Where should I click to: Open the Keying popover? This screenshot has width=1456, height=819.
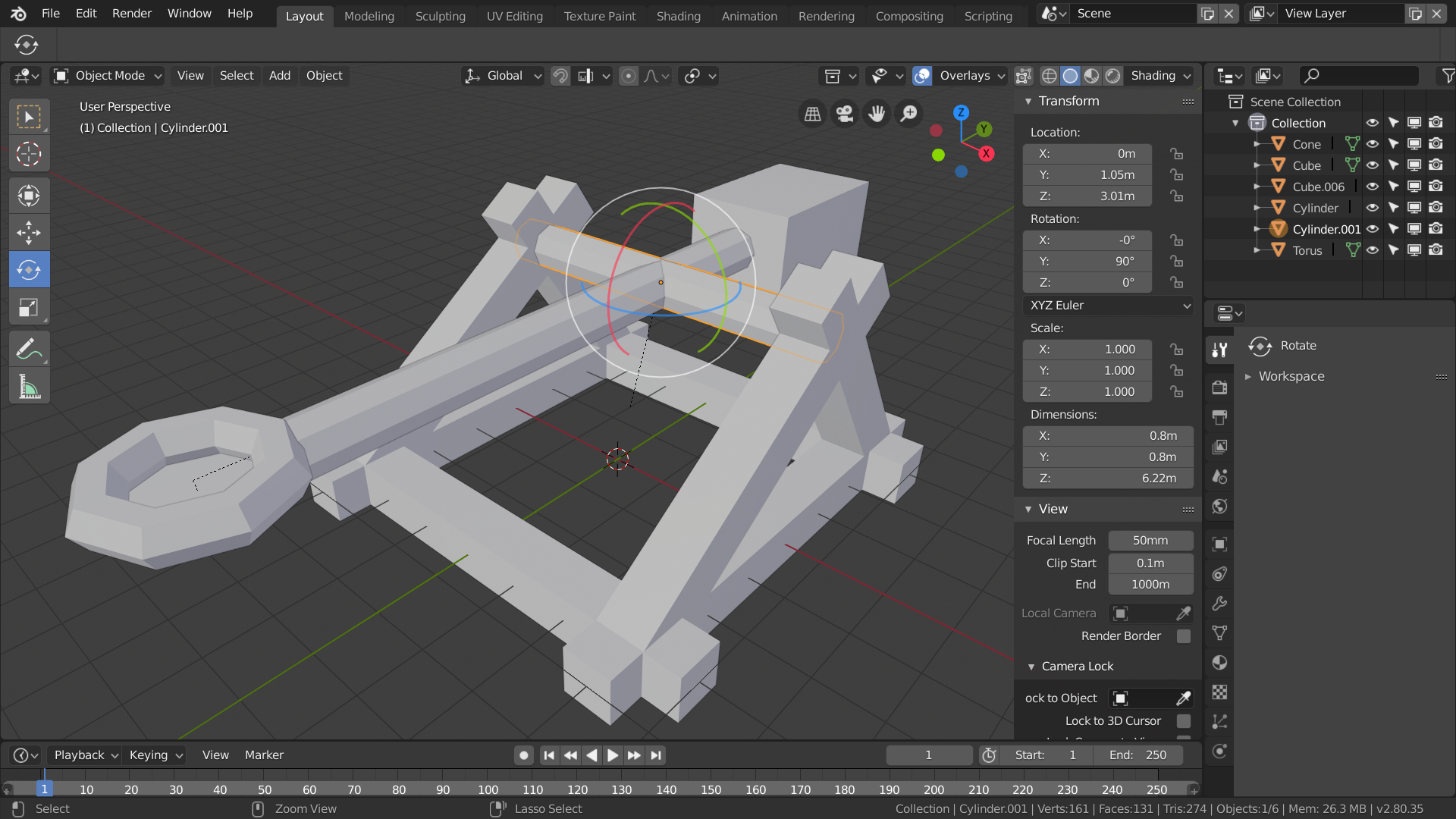tap(155, 755)
